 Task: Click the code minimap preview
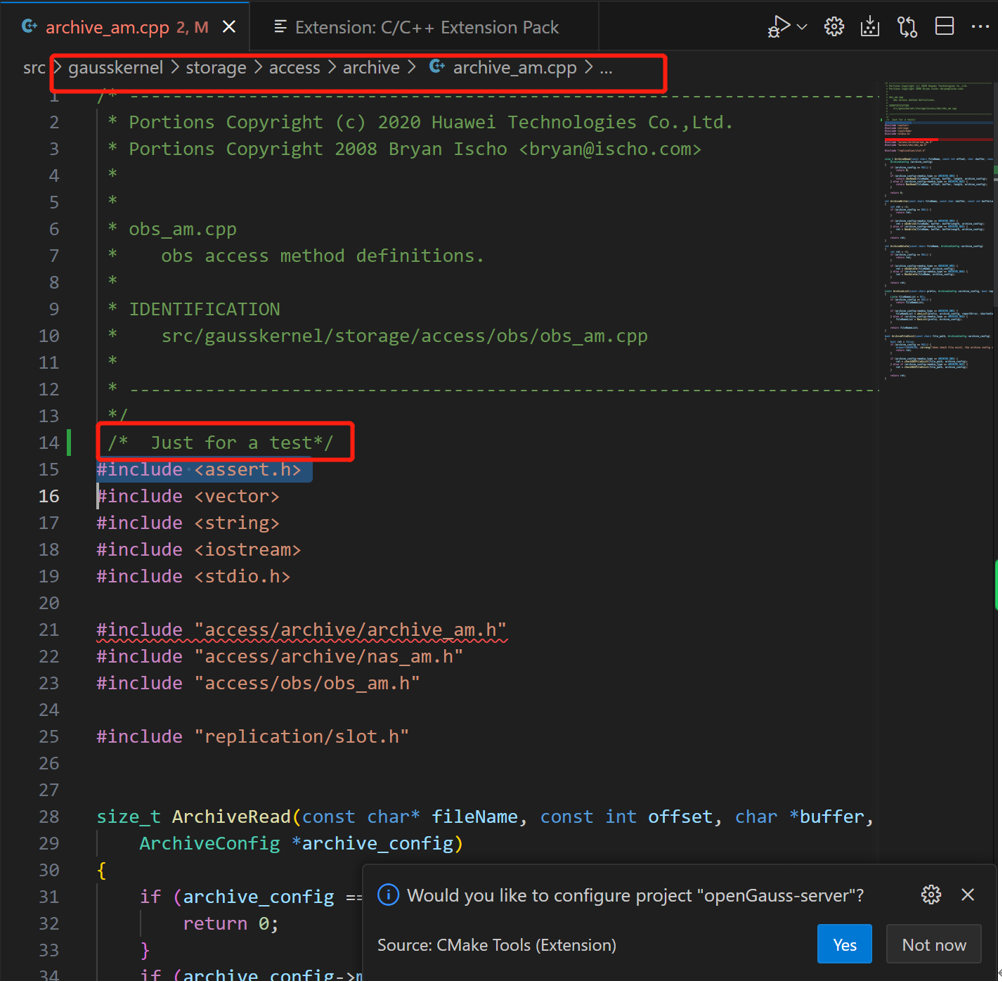(x=938, y=230)
